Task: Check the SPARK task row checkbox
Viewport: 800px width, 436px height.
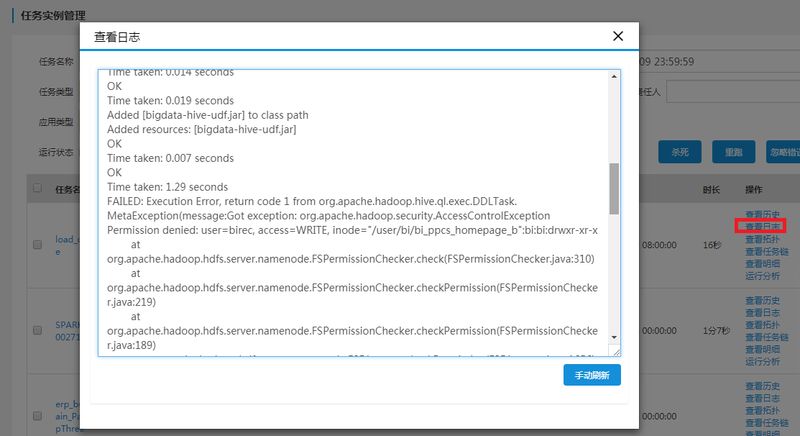Action: pos(38,329)
